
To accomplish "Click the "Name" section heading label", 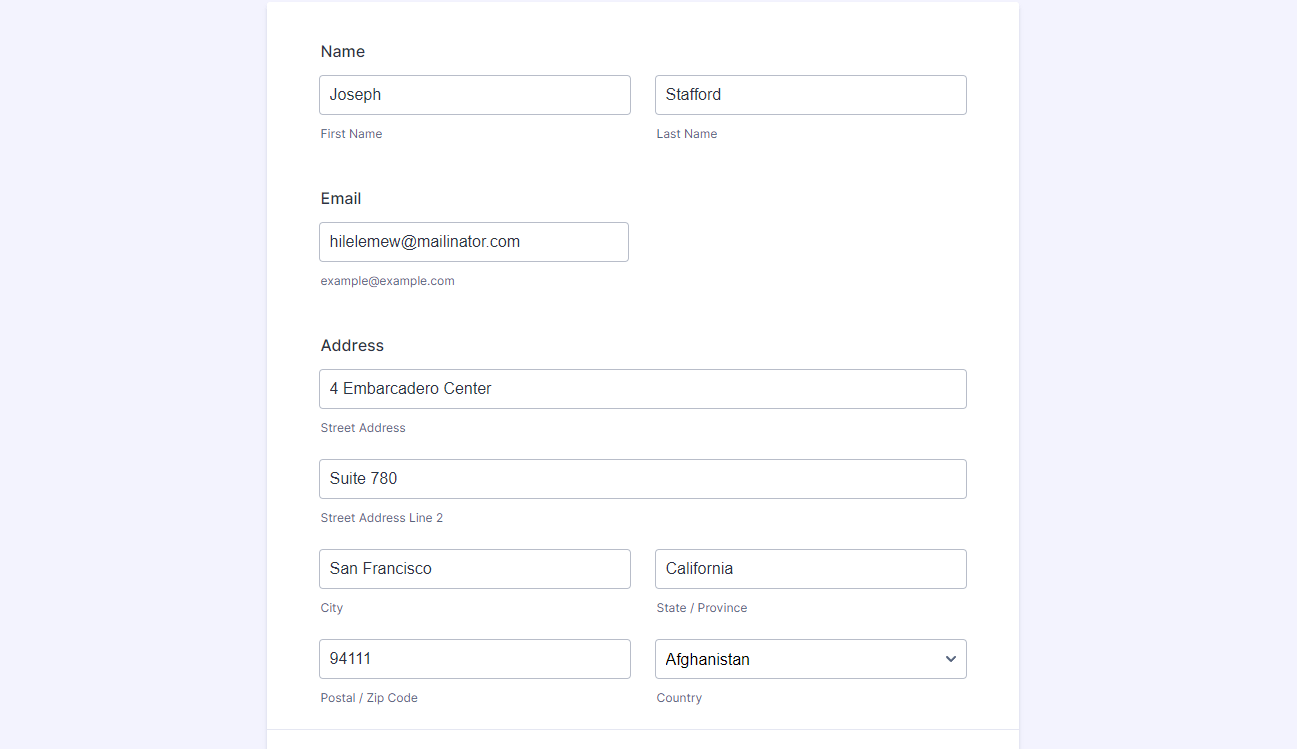I will pos(343,52).
